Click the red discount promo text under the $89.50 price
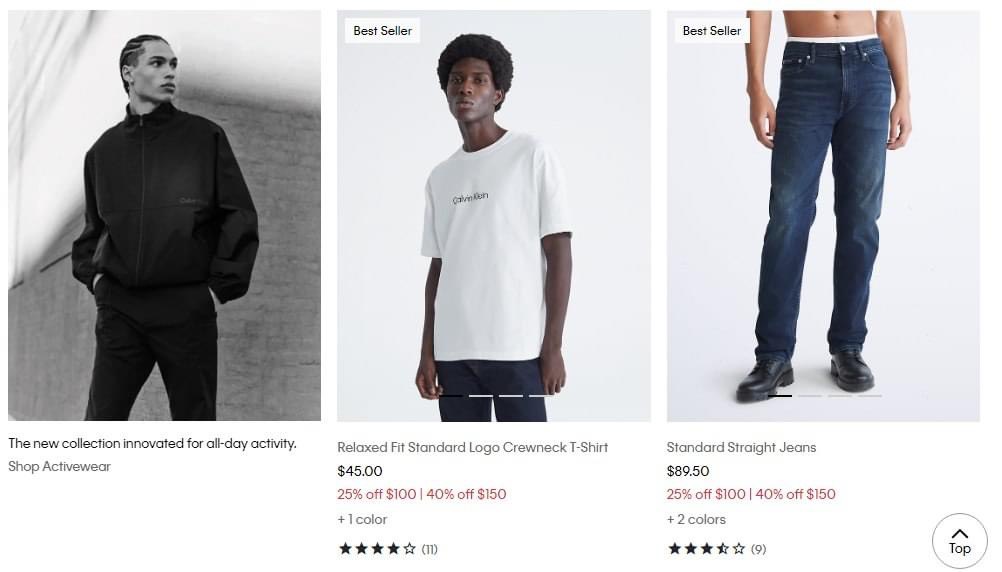This screenshot has height=572, width=1002. pyautogui.click(x=750, y=494)
